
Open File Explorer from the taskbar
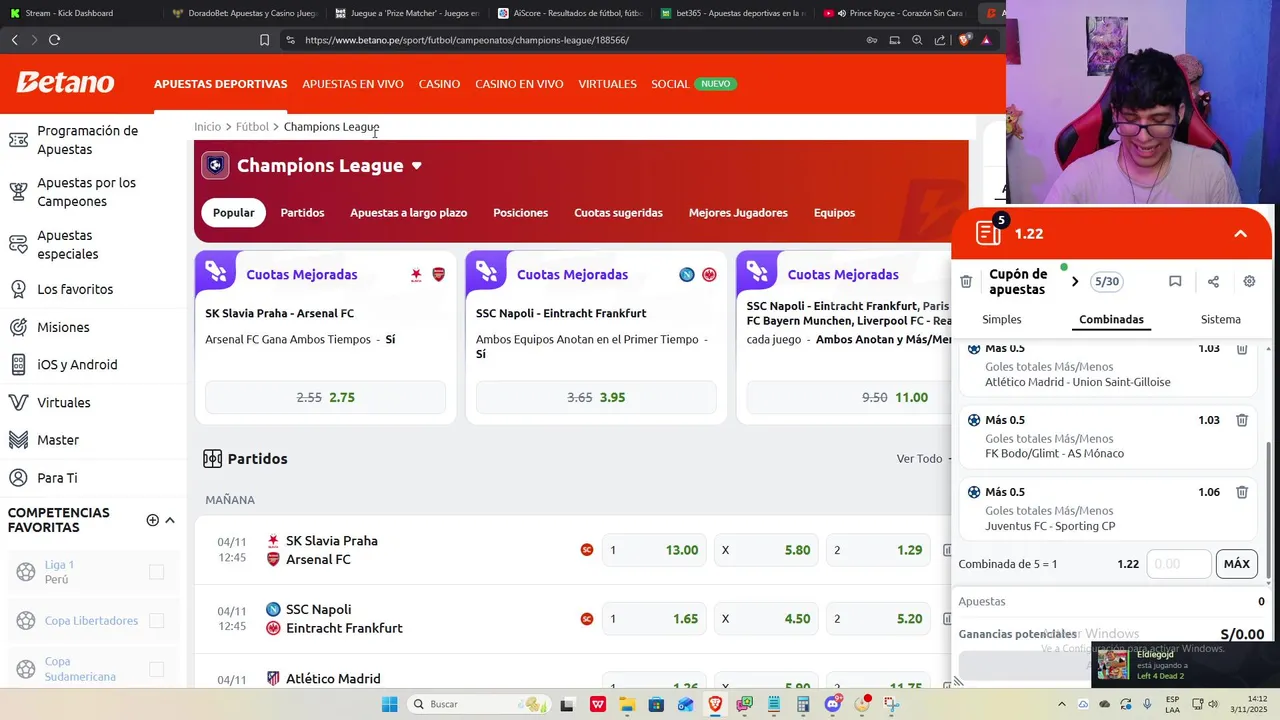[626, 704]
